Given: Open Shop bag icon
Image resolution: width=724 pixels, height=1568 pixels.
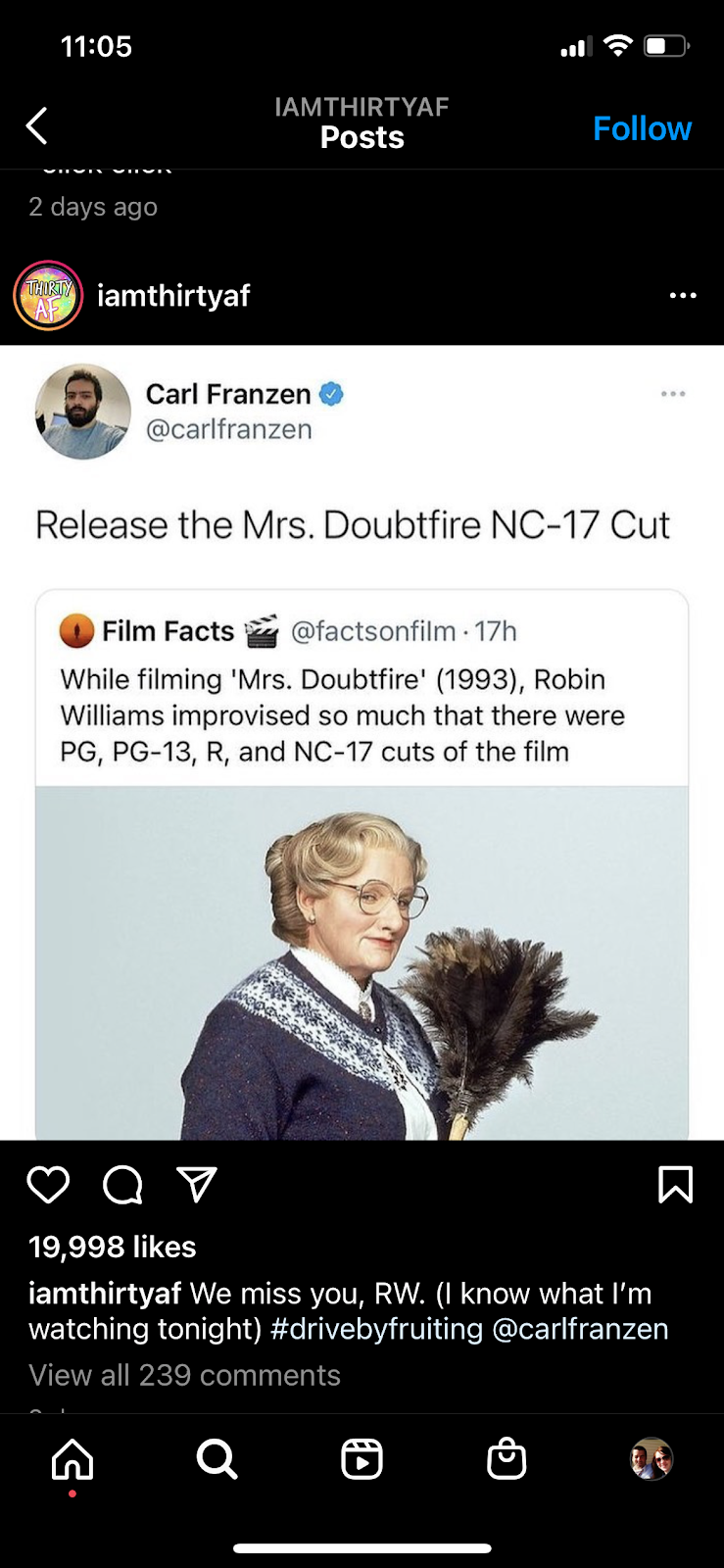Looking at the screenshot, I should point(507,1459).
